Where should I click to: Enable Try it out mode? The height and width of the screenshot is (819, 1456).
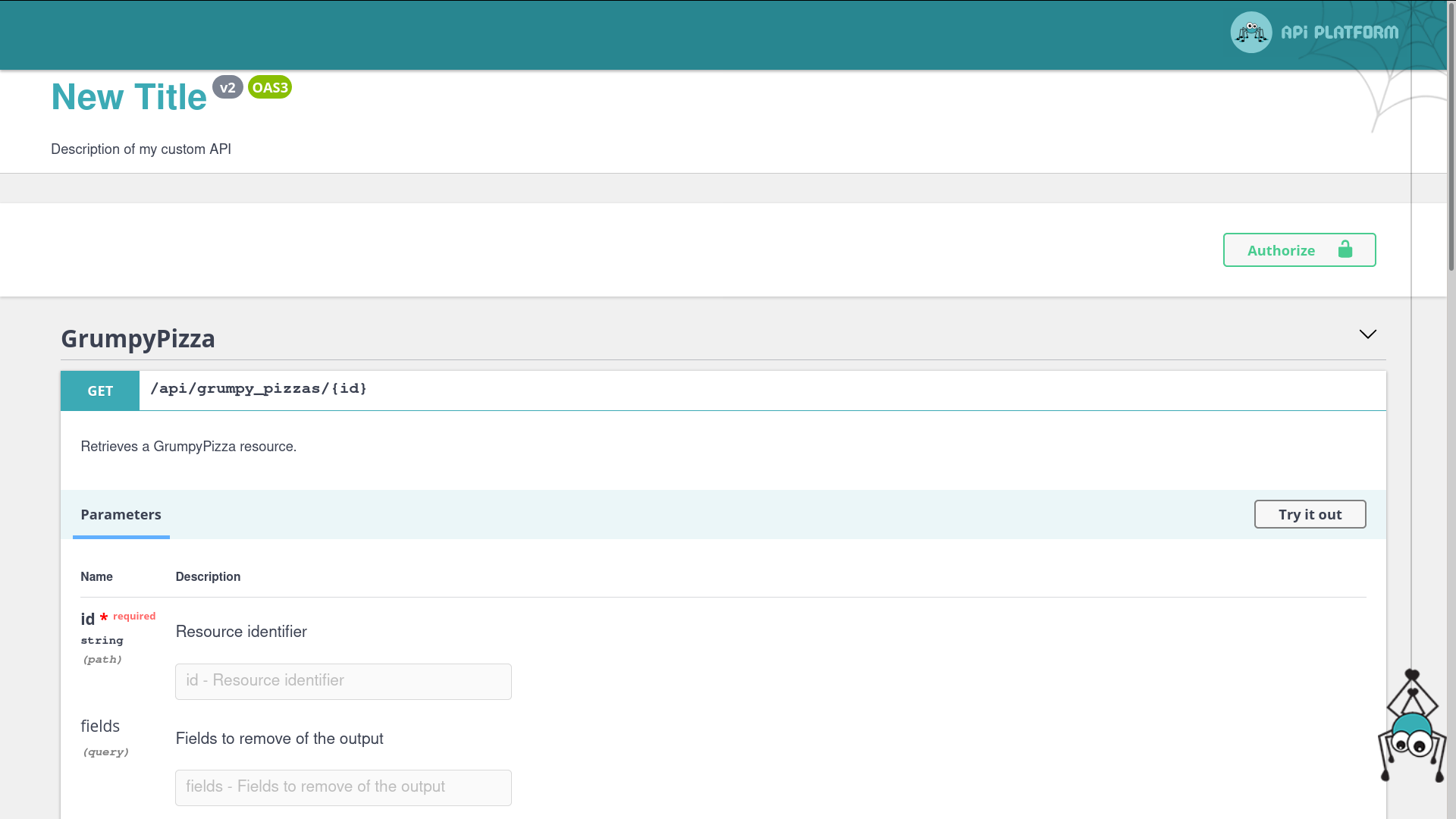click(1310, 514)
